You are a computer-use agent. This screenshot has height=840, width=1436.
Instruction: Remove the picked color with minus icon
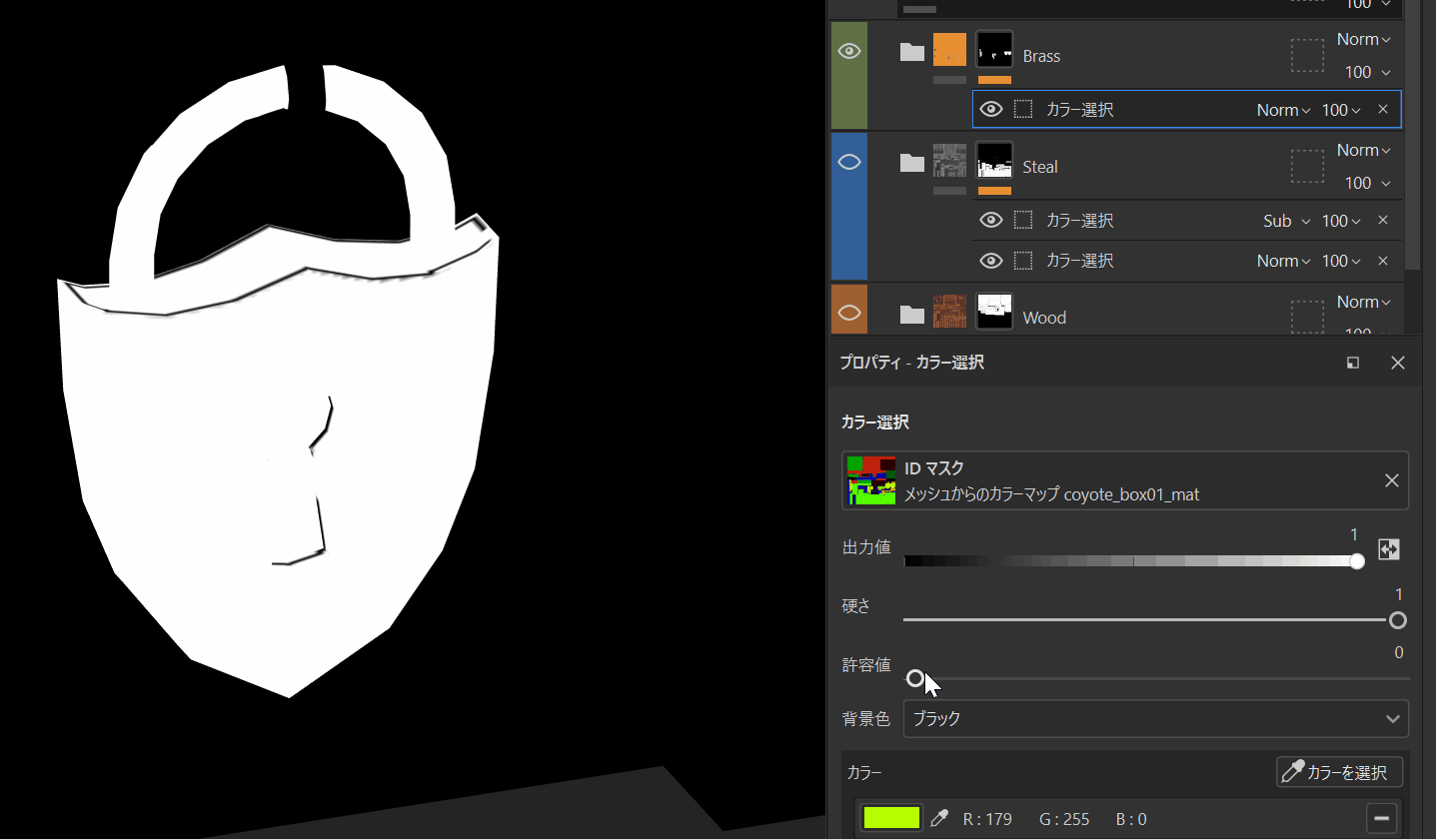click(1381, 819)
